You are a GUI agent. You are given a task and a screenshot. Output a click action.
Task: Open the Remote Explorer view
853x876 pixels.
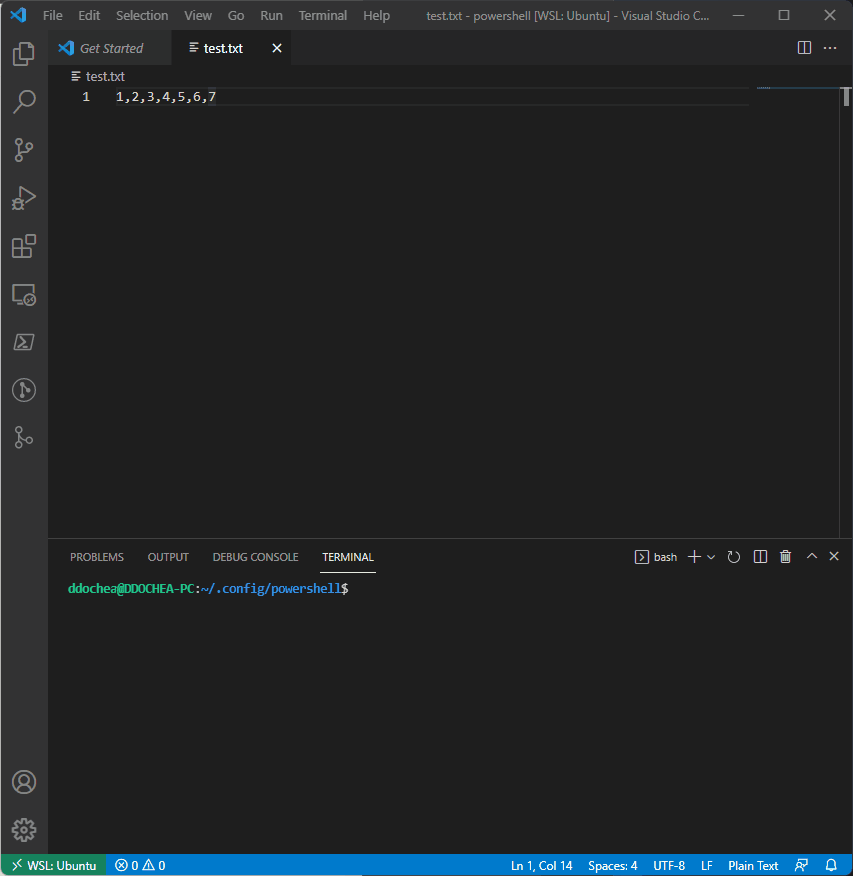coord(24,294)
